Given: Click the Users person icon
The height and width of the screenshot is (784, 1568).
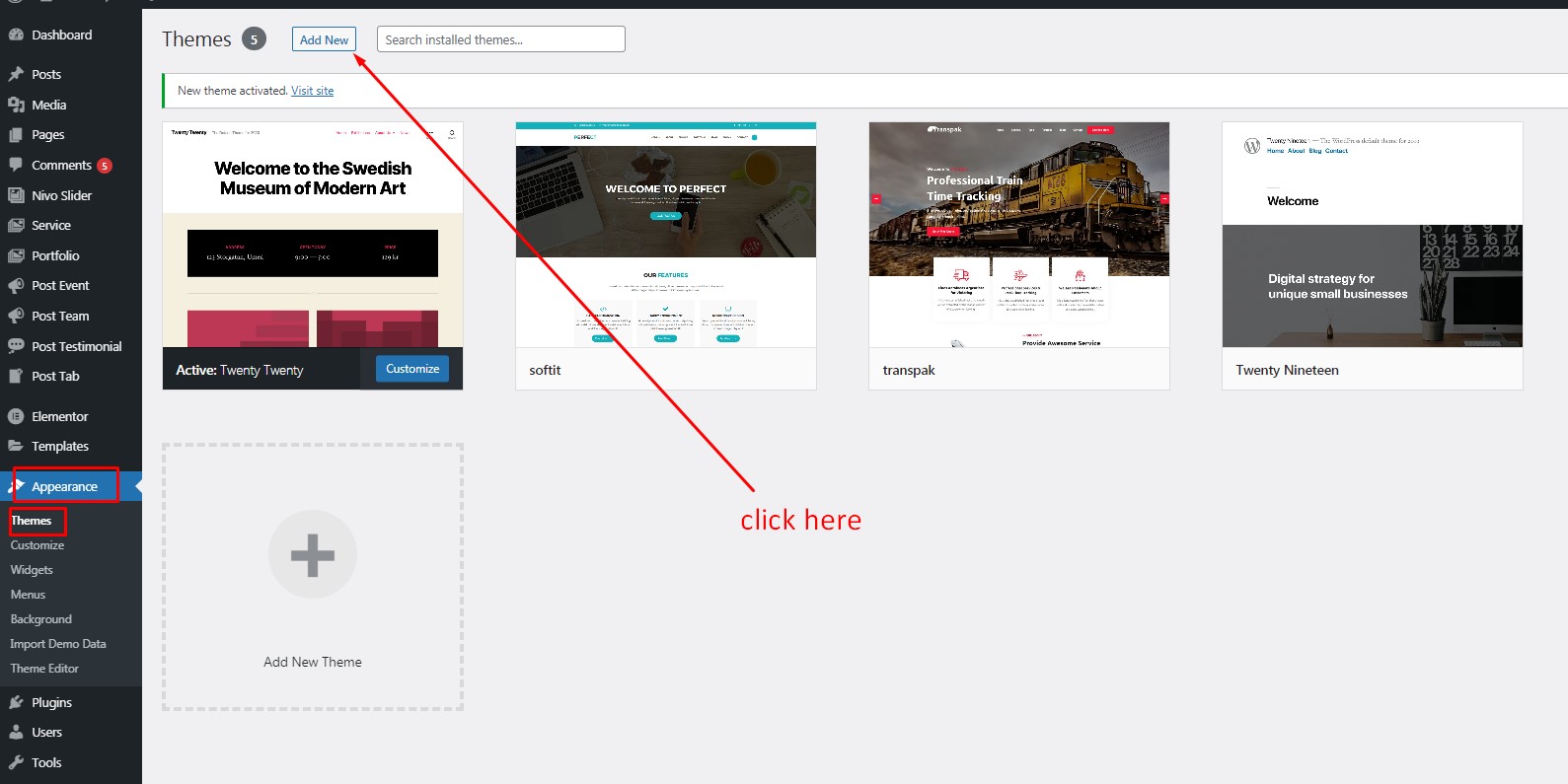Looking at the screenshot, I should 16,732.
